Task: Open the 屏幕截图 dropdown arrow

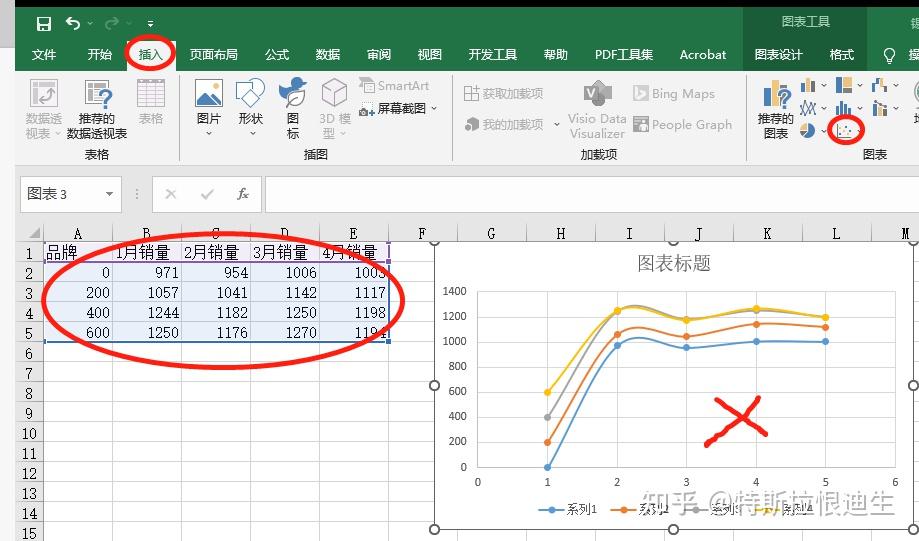Action: click(x=434, y=109)
